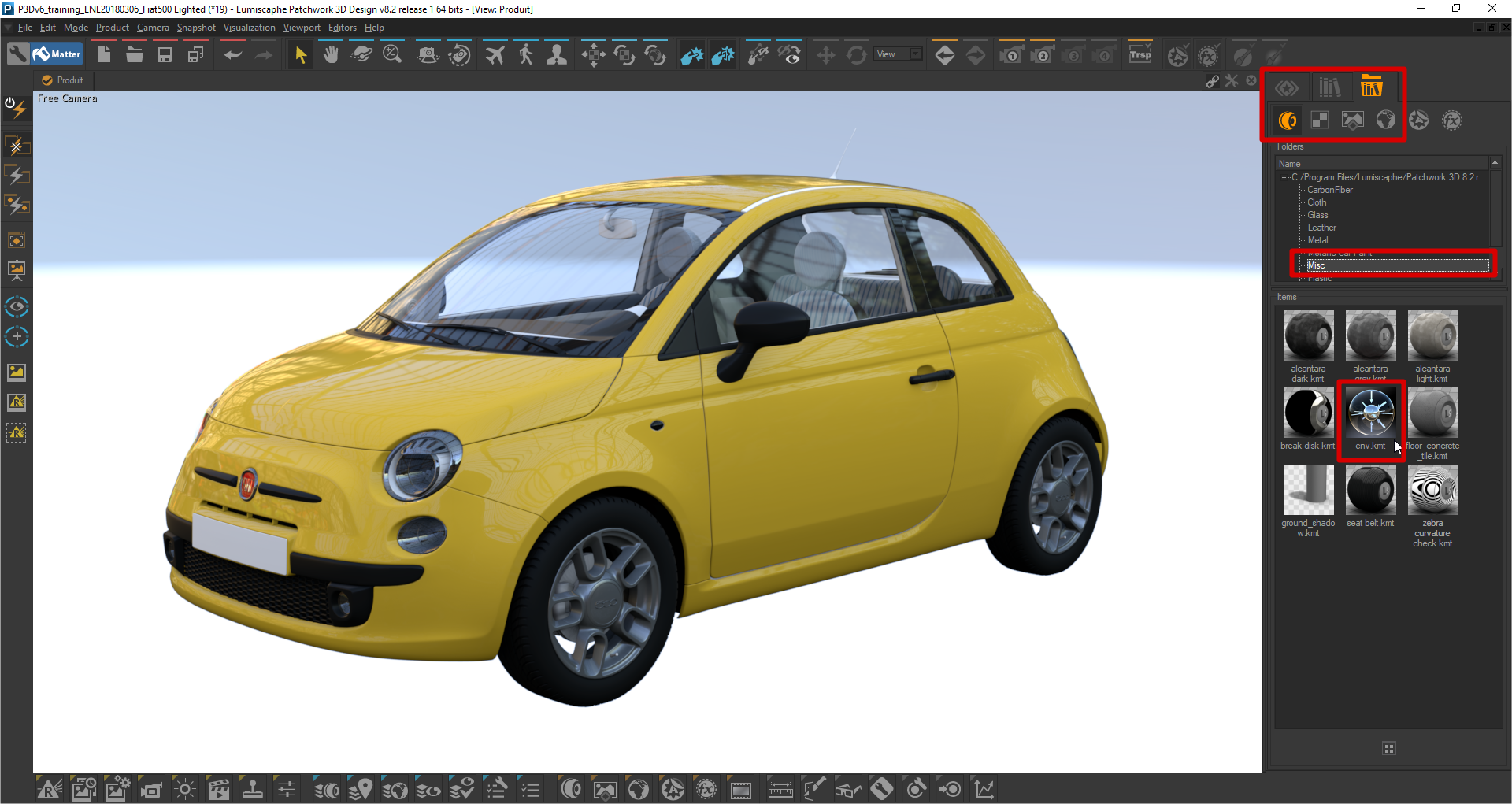The width and height of the screenshot is (1512, 804).
Task: Select the zebra curvature check material thumbnail
Action: pos(1432,490)
